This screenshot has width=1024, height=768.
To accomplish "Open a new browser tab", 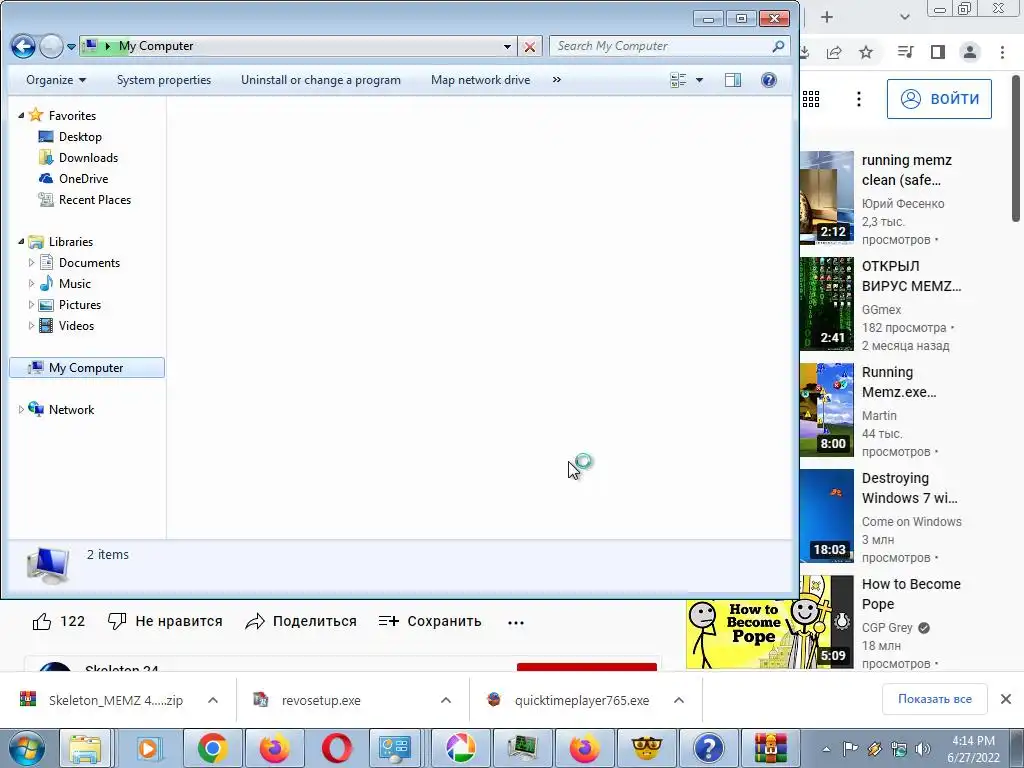I will point(827,17).
